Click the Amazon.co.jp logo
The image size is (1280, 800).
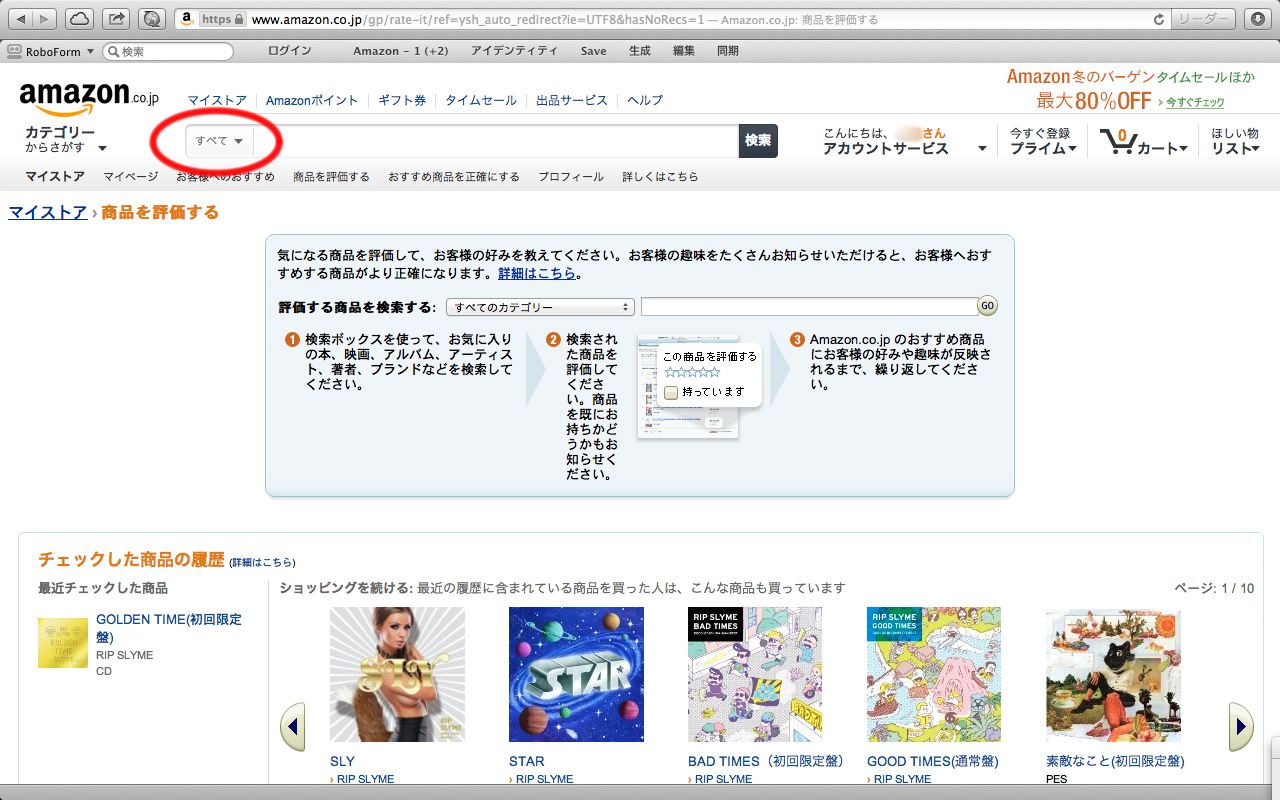click(x=88, y=99)
